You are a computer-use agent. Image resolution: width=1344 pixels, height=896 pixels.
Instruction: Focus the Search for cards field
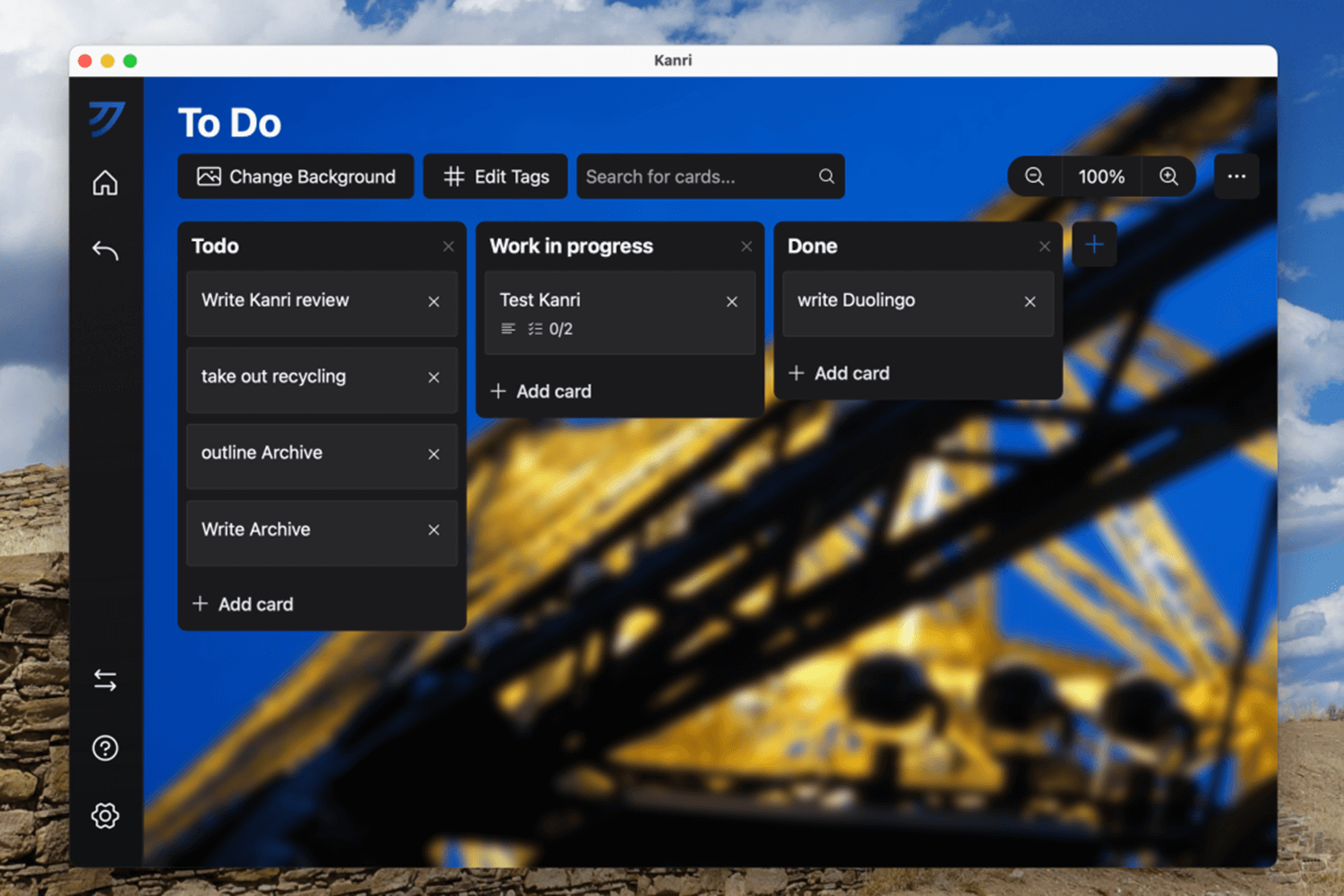click(697, 177)
